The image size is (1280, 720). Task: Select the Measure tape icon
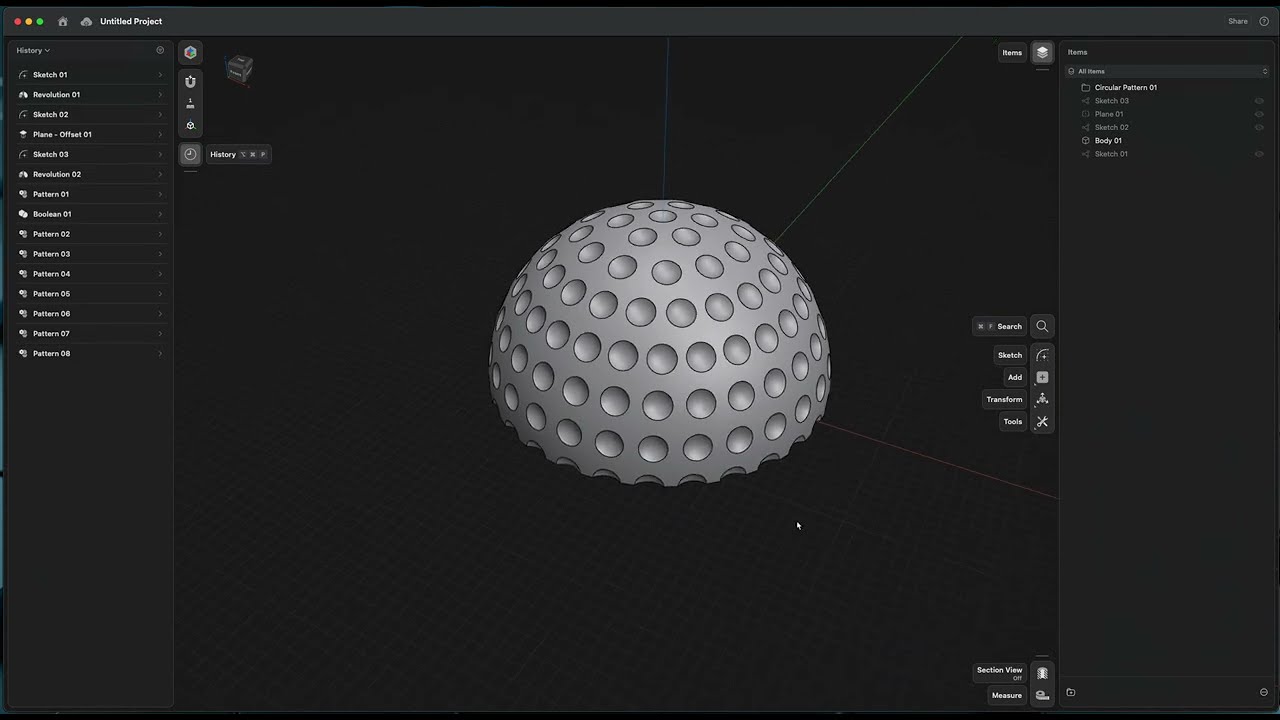[x=1042, y=695]
